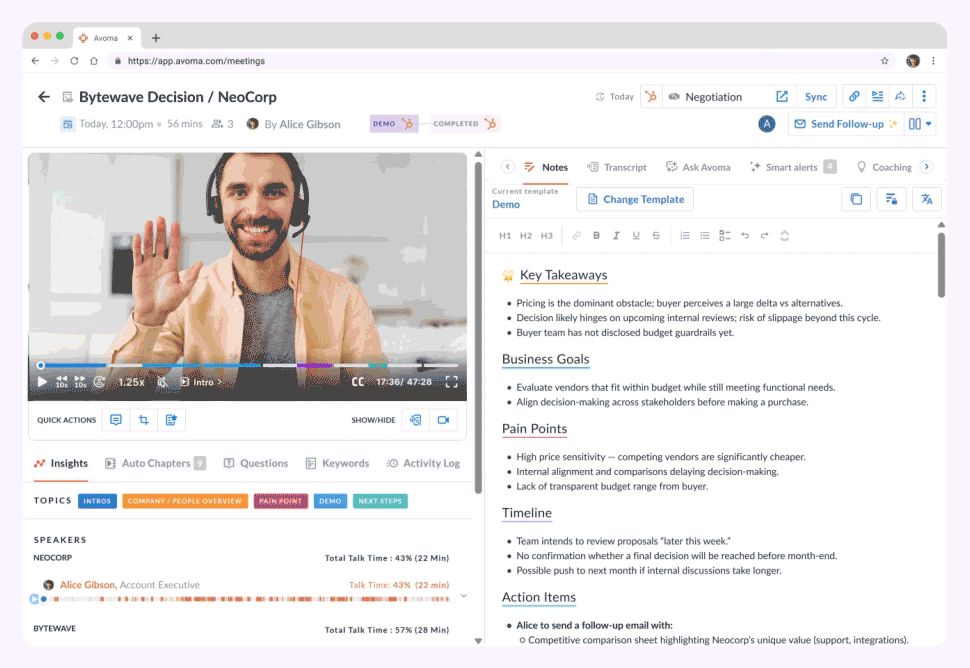Select the NEXT STEPS topic tag
Screen dimensions: 970x668
380,501
